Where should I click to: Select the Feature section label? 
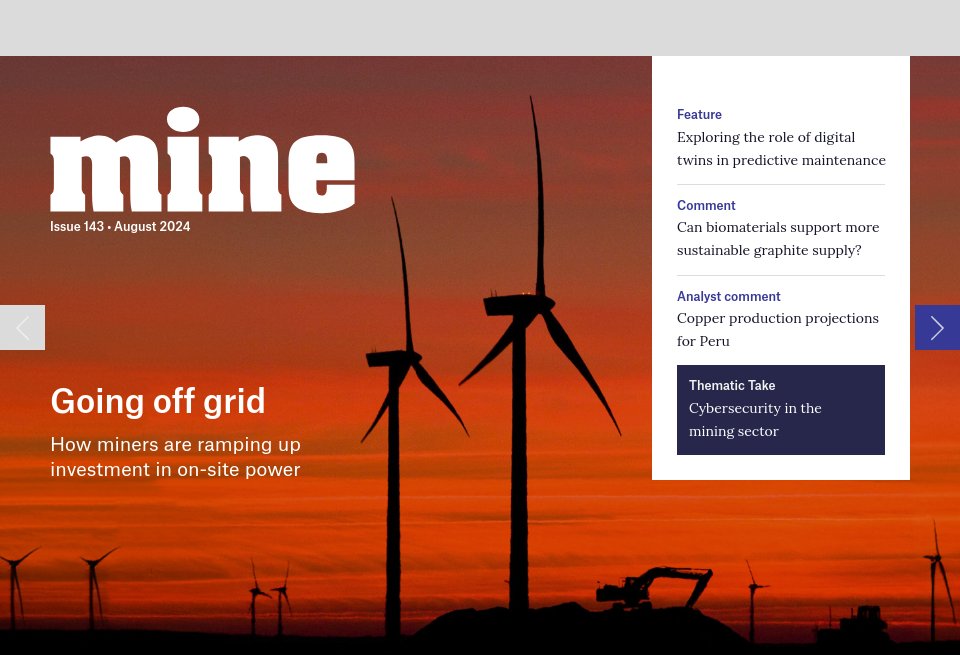[699, 114]
